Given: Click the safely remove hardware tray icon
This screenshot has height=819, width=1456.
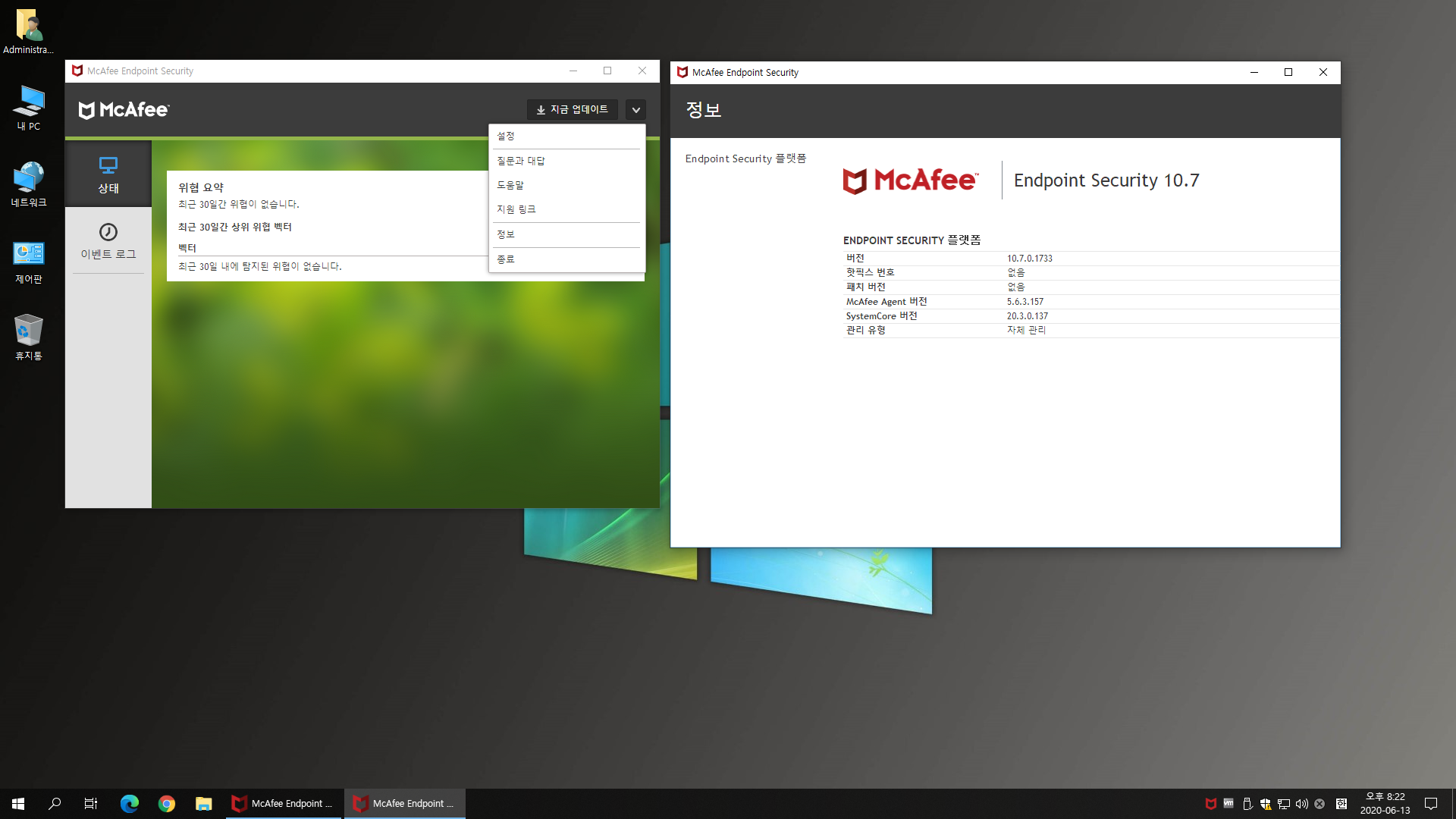Looking at the screenshot, I should click(x=1247, y=804).
